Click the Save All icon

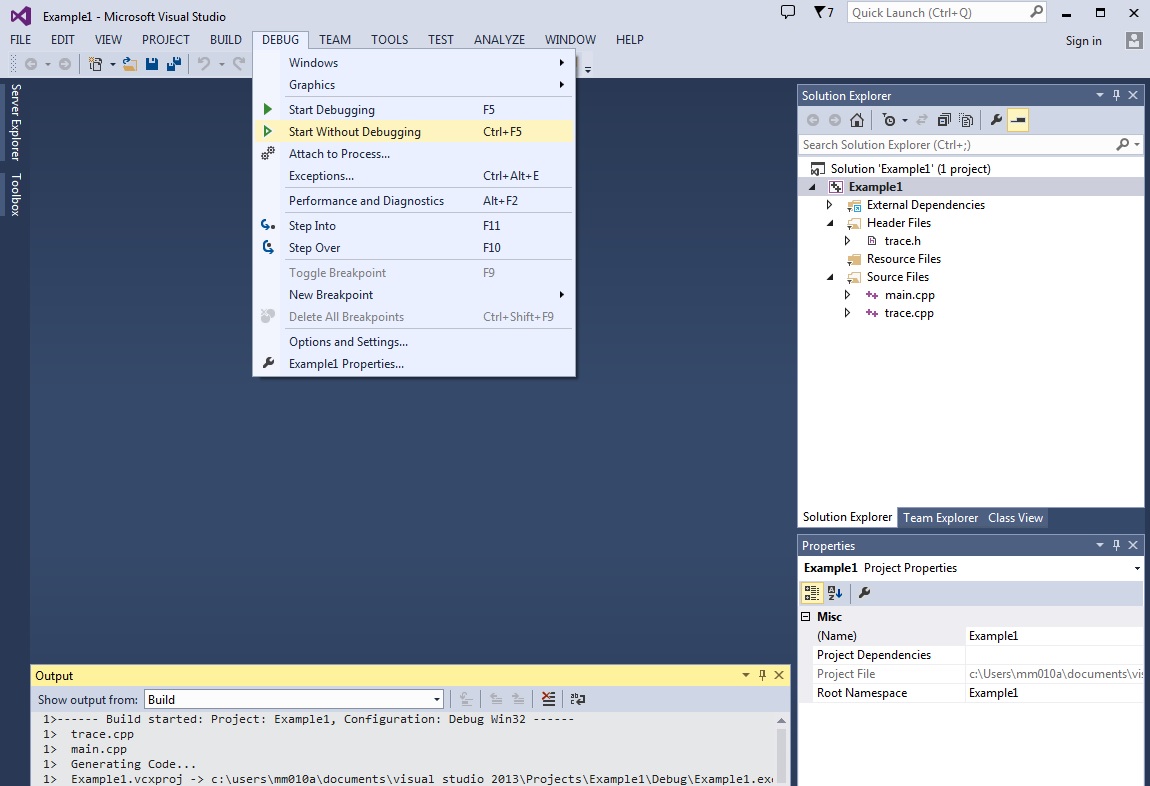pyautogui.click(x=174, y=65)
